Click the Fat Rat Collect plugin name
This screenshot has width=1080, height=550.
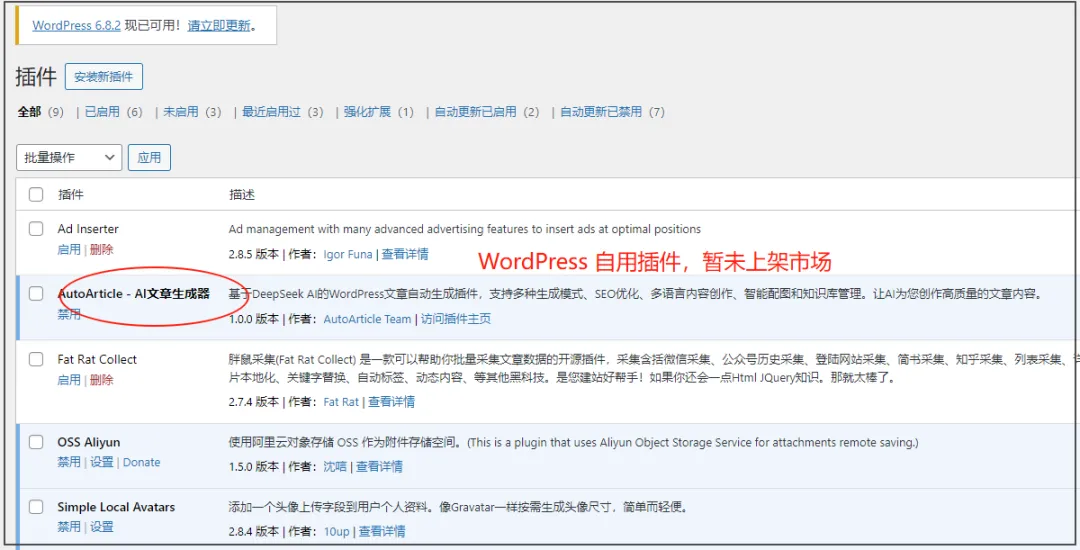[96, 359]
